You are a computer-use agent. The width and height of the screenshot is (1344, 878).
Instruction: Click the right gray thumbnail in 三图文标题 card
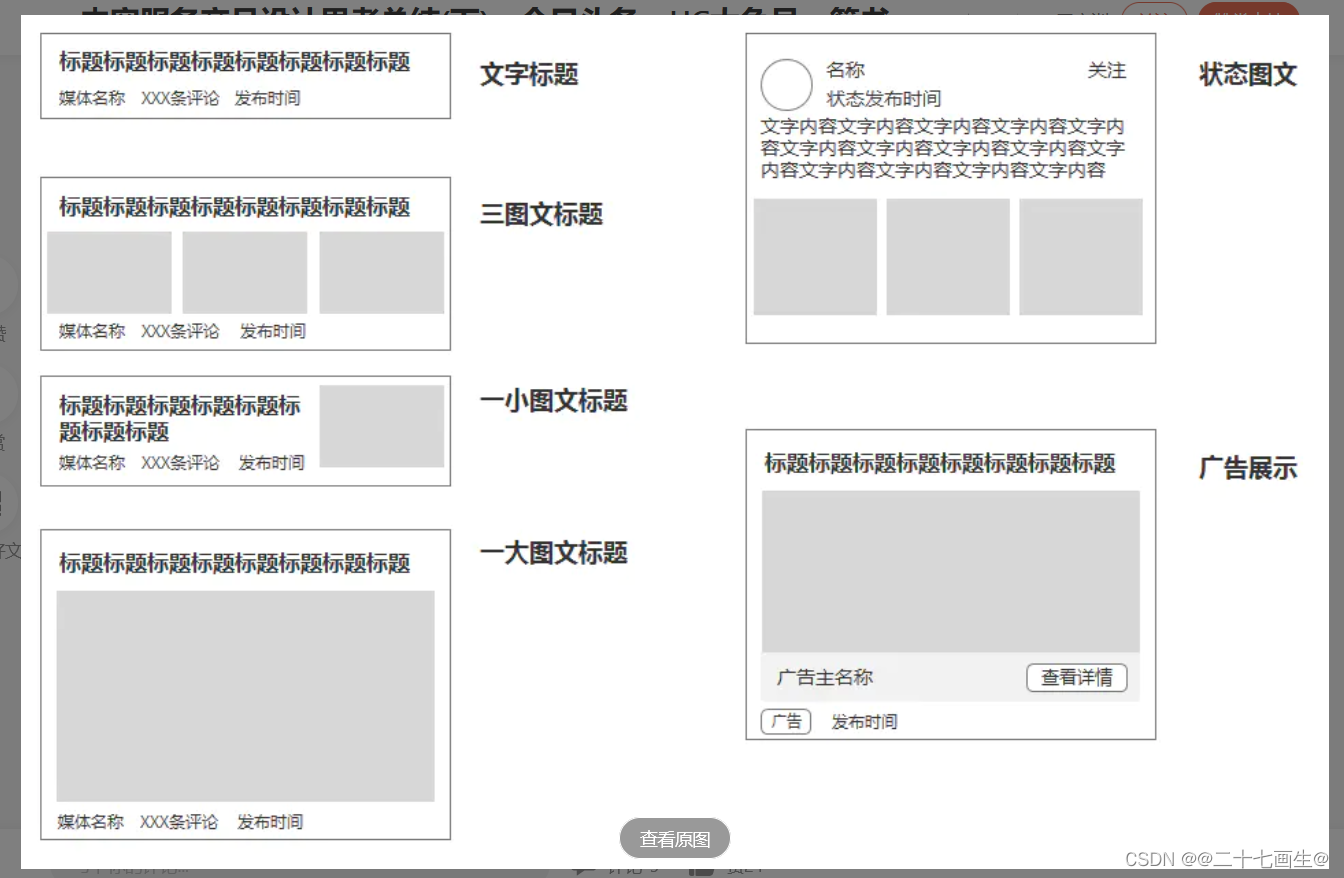pyautogui.click(x=381, y=272)
